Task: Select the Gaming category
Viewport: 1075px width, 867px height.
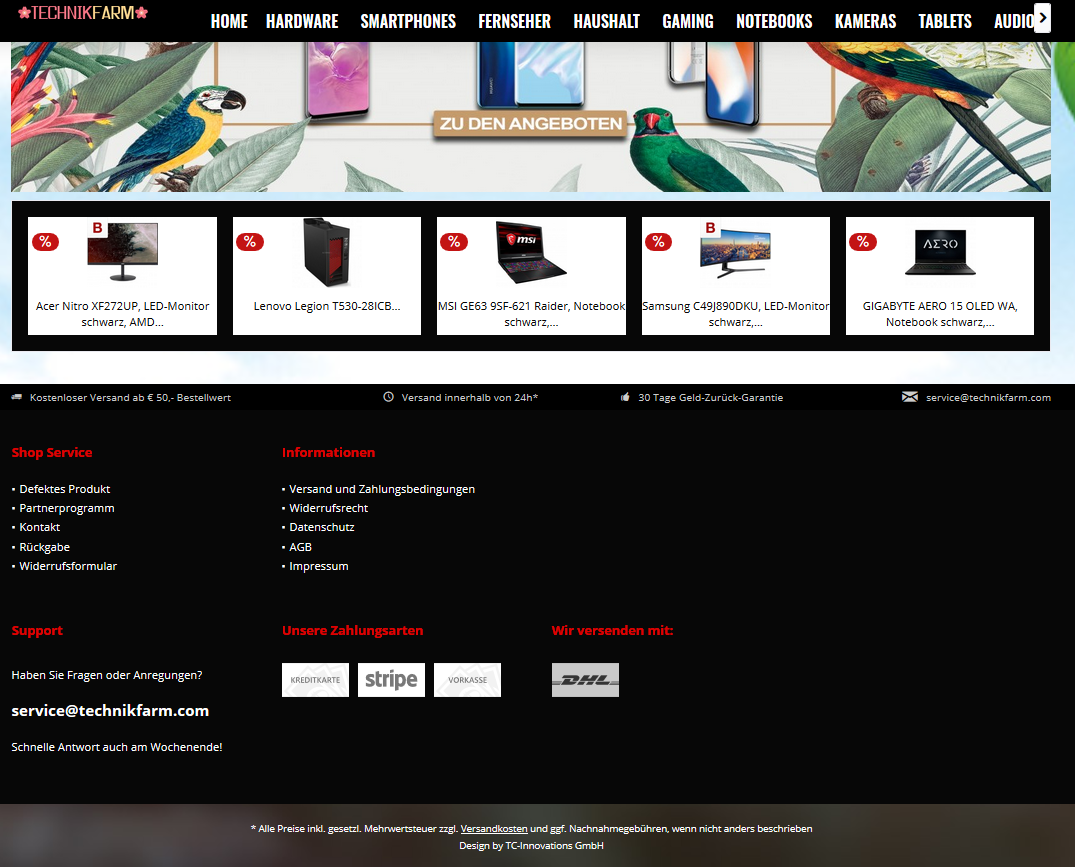Action: pos(688,21)
